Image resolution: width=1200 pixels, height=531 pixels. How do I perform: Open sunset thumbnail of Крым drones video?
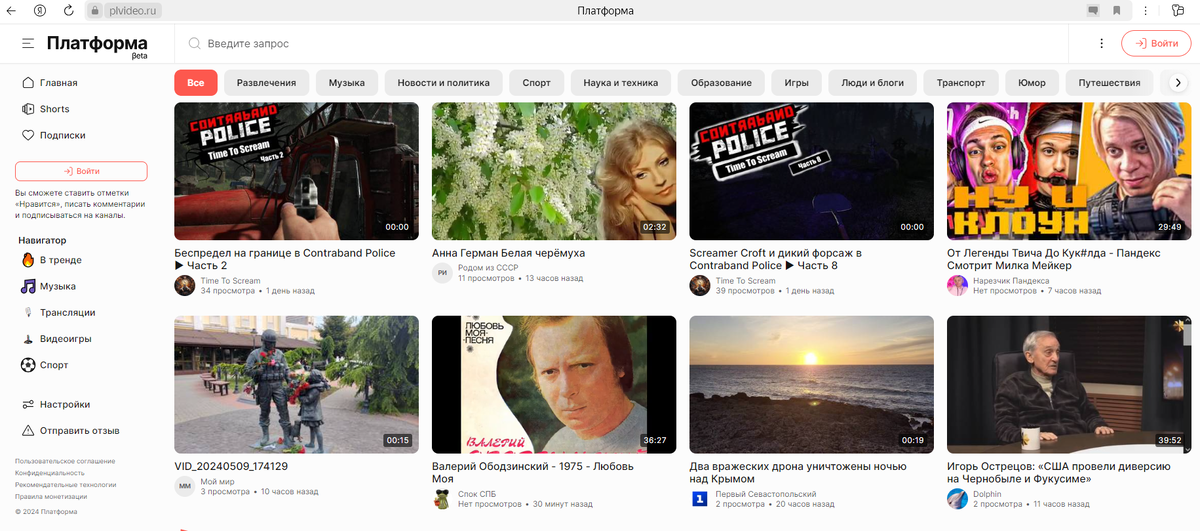click(x=812, y=384)
